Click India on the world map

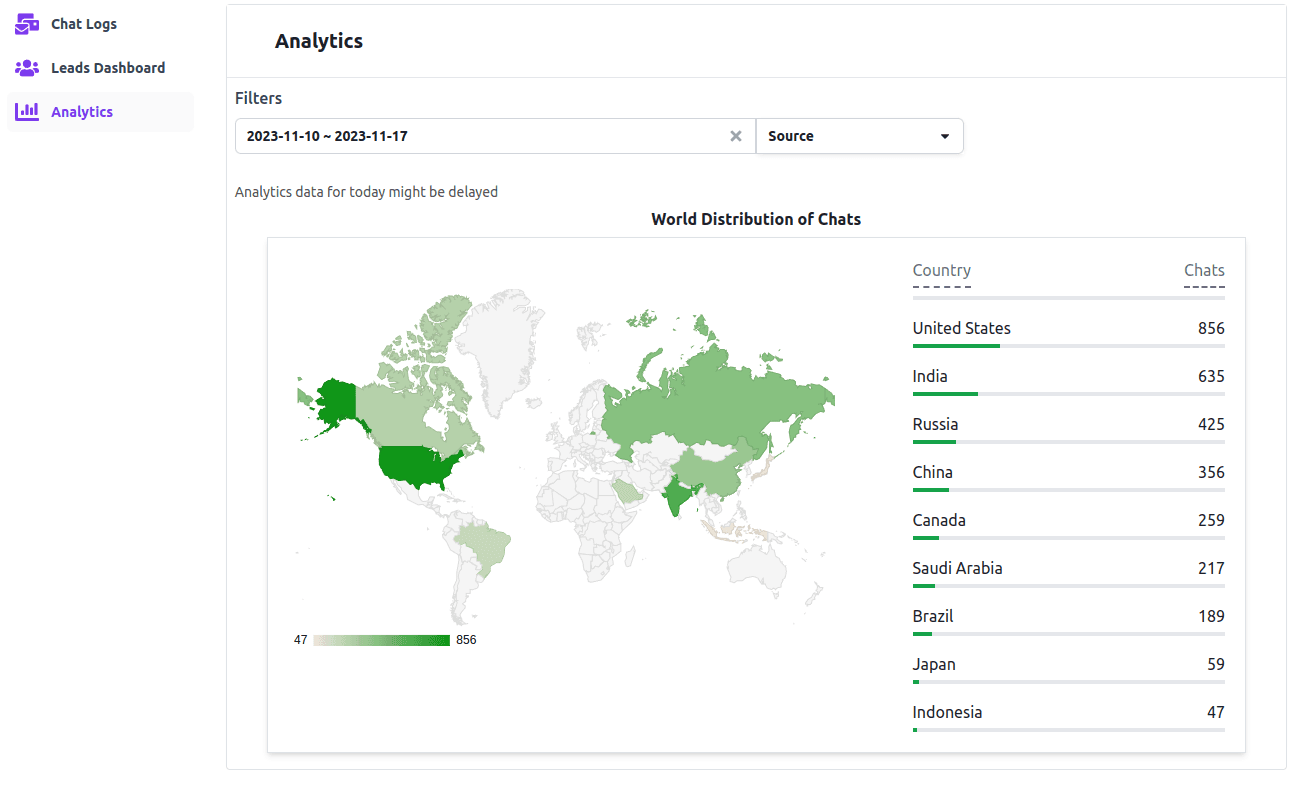[680, 495]
